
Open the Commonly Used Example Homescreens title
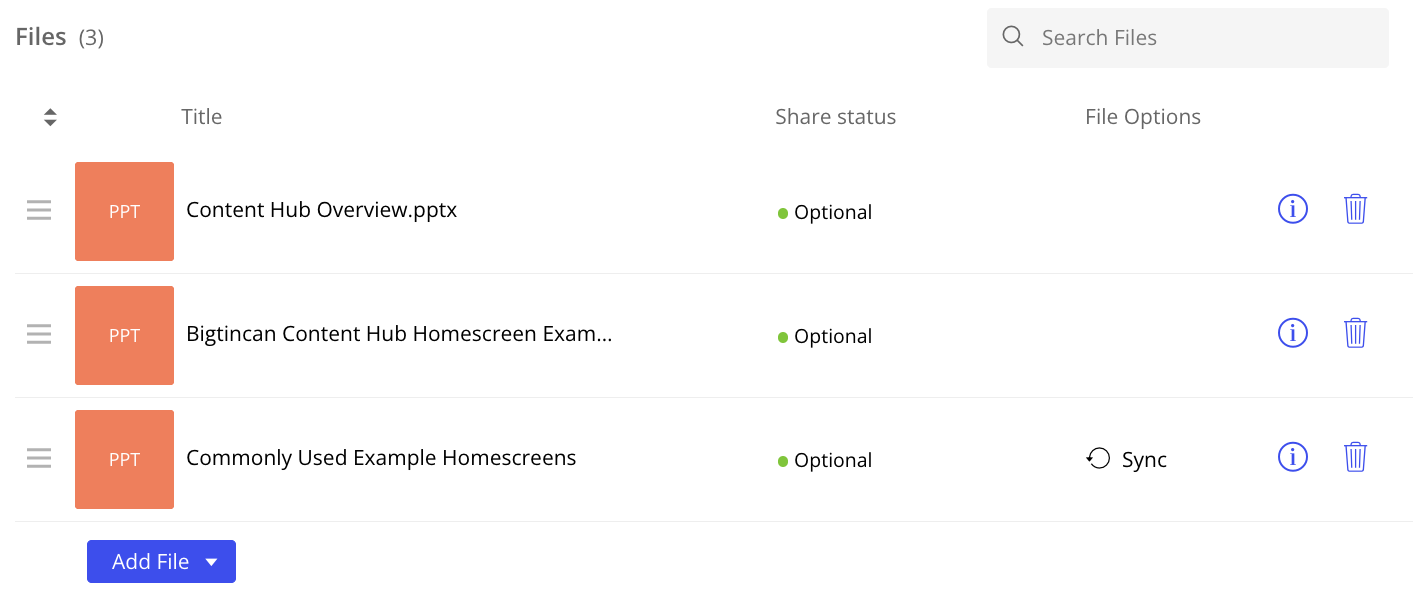click(x=381, y=458)
